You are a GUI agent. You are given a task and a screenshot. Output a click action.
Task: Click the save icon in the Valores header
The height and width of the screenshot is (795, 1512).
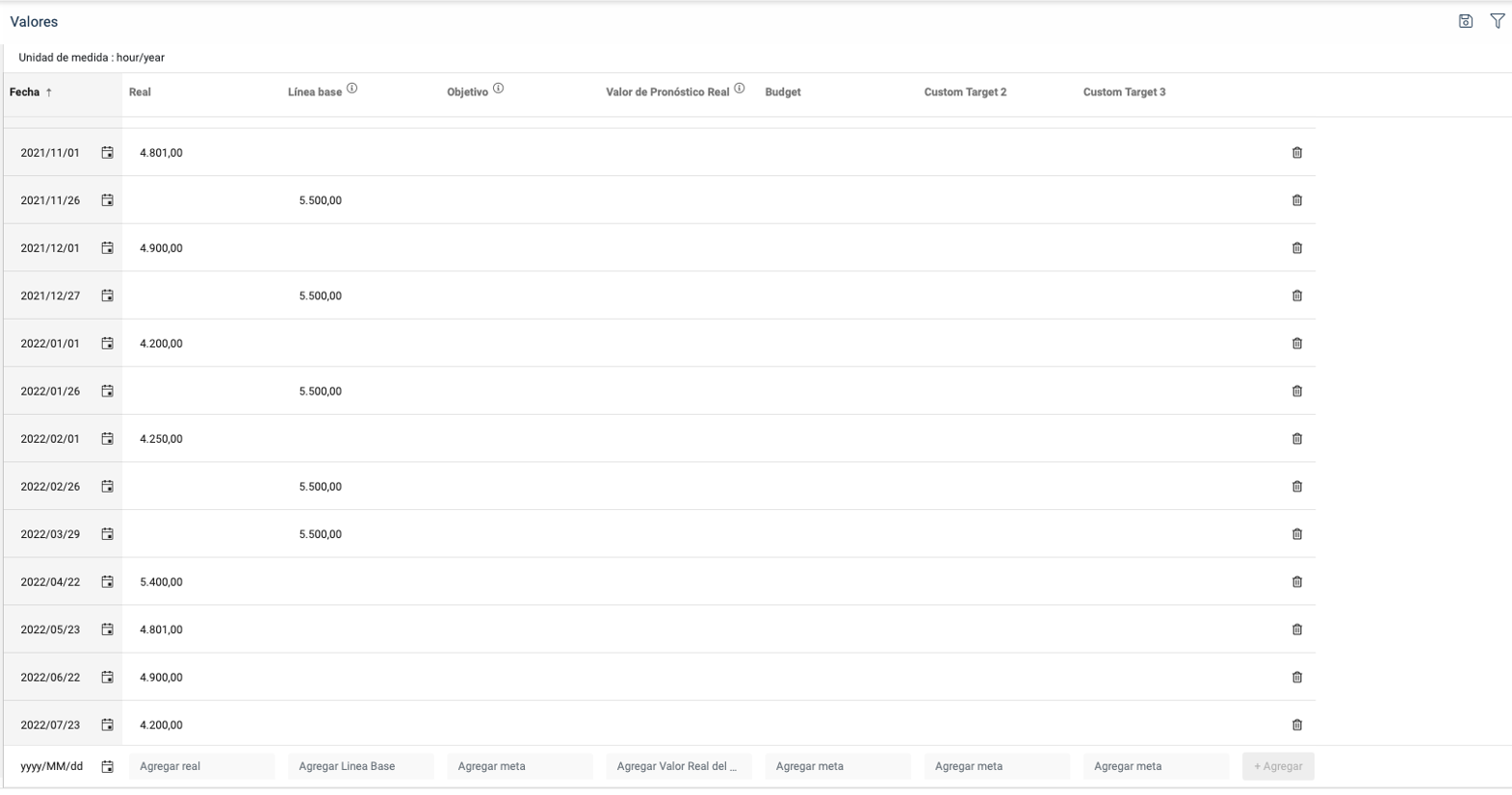click(x=1465, y=21)
